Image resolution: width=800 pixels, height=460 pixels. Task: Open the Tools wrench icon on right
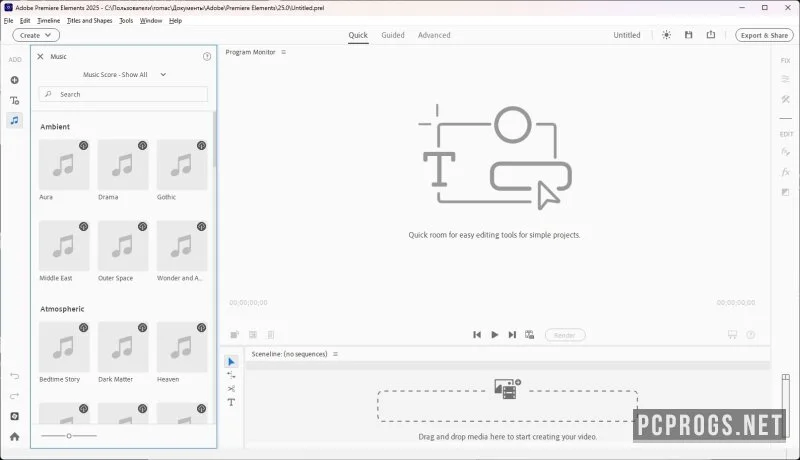[x=785, y=99]
